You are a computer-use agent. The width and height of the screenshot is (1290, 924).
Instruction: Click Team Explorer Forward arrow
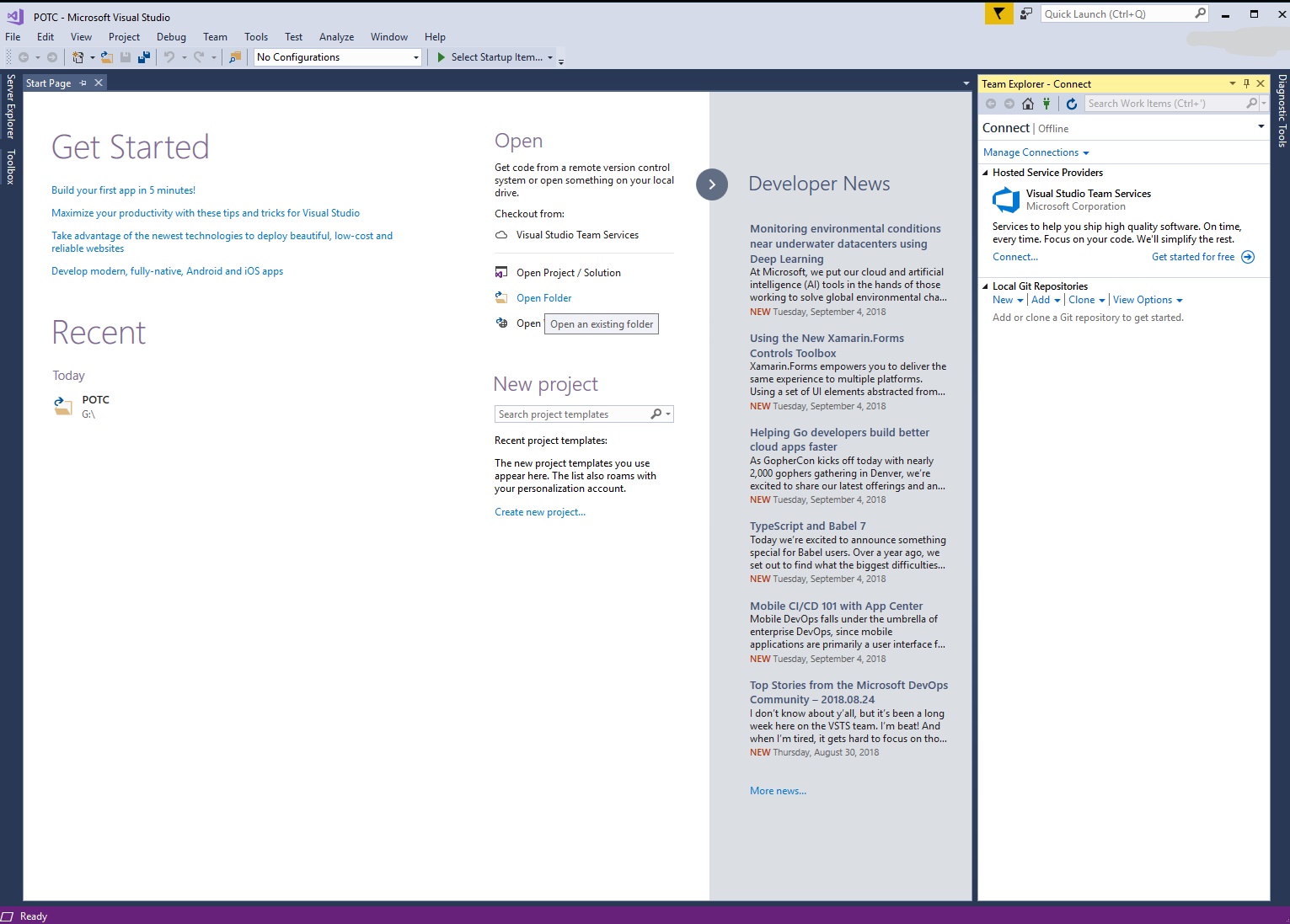pos(1009,104)
